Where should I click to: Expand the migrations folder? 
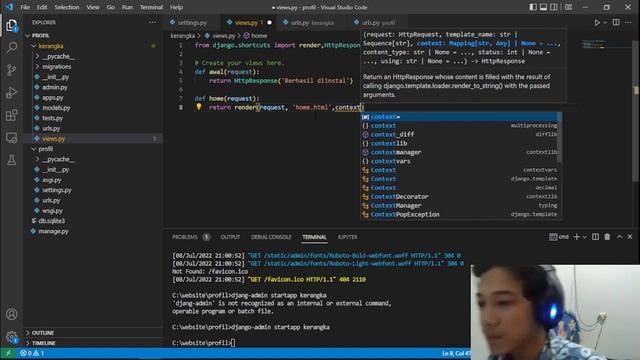click(94, 66)
